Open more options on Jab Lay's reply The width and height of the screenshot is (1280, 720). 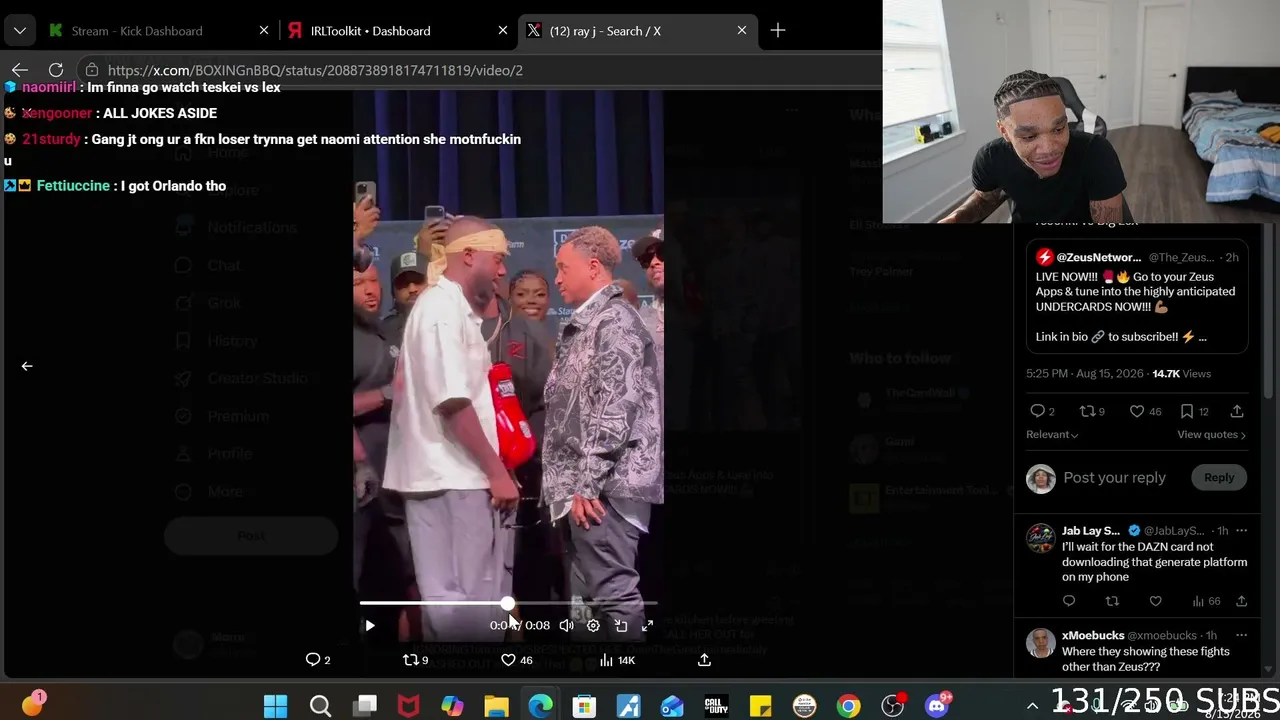[1241, 531]
